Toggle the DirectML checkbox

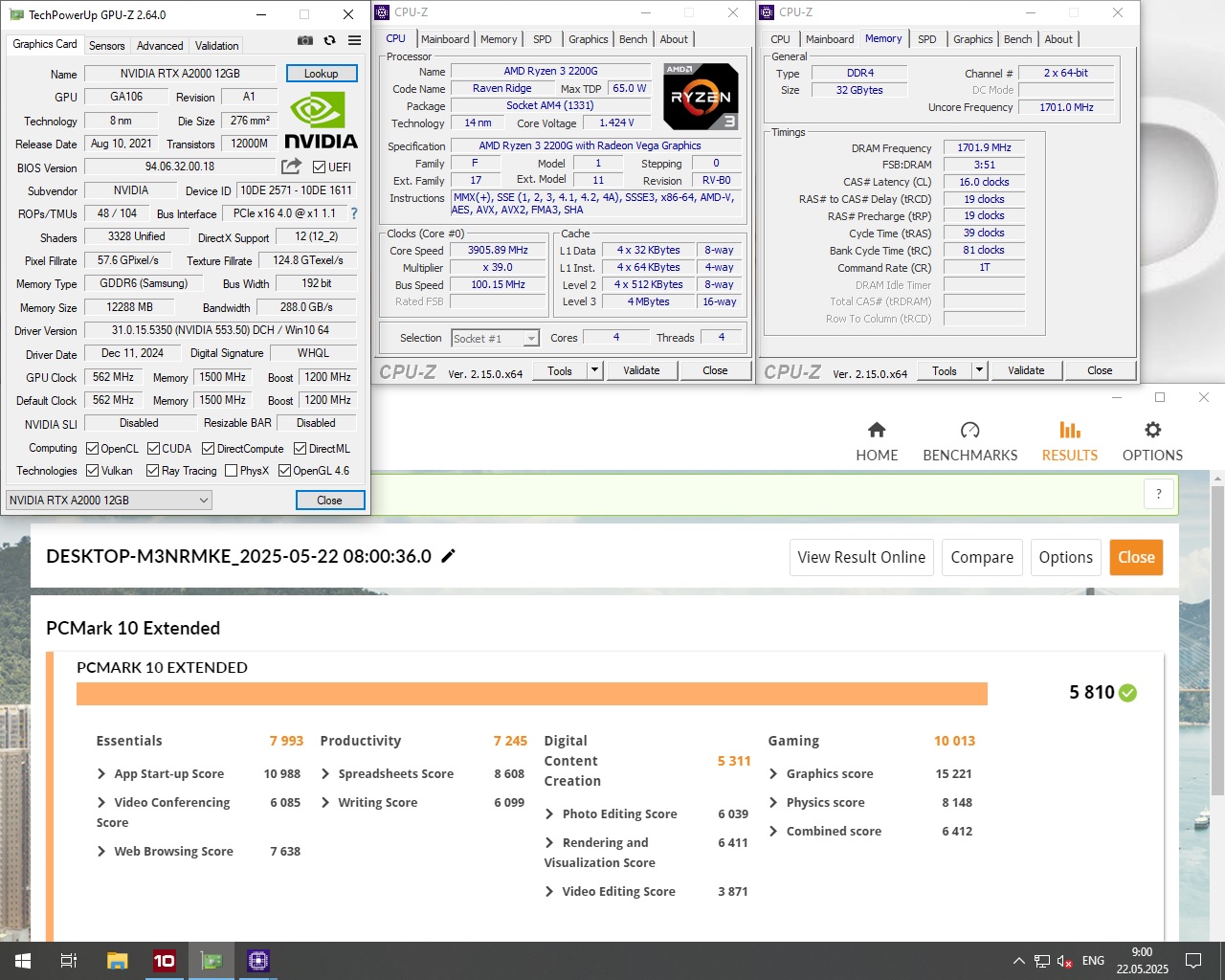[x=300, y=448]
